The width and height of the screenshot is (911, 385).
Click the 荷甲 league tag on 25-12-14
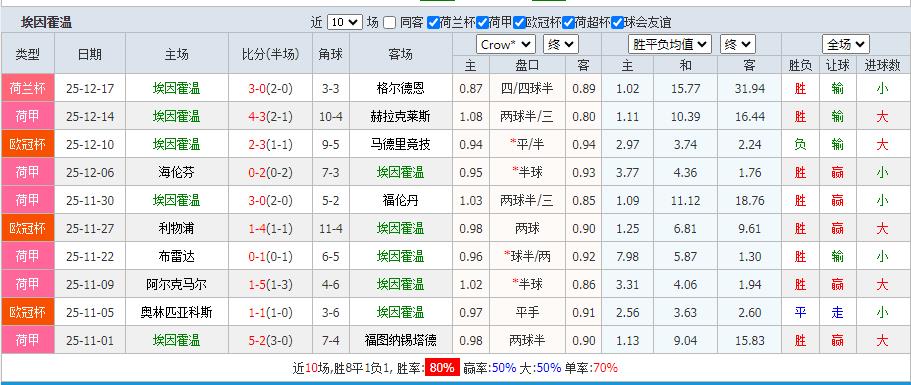coord(27,116)
